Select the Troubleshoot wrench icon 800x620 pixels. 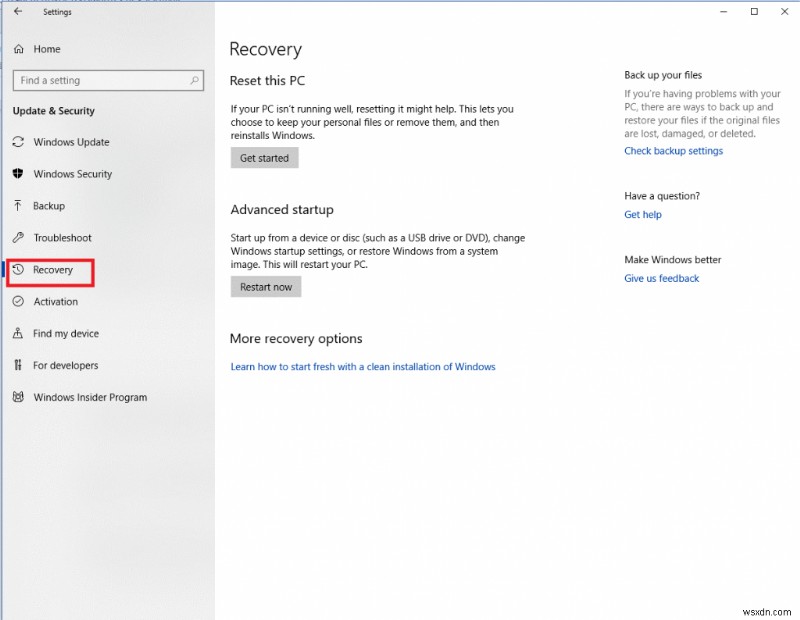click(18, 238)
